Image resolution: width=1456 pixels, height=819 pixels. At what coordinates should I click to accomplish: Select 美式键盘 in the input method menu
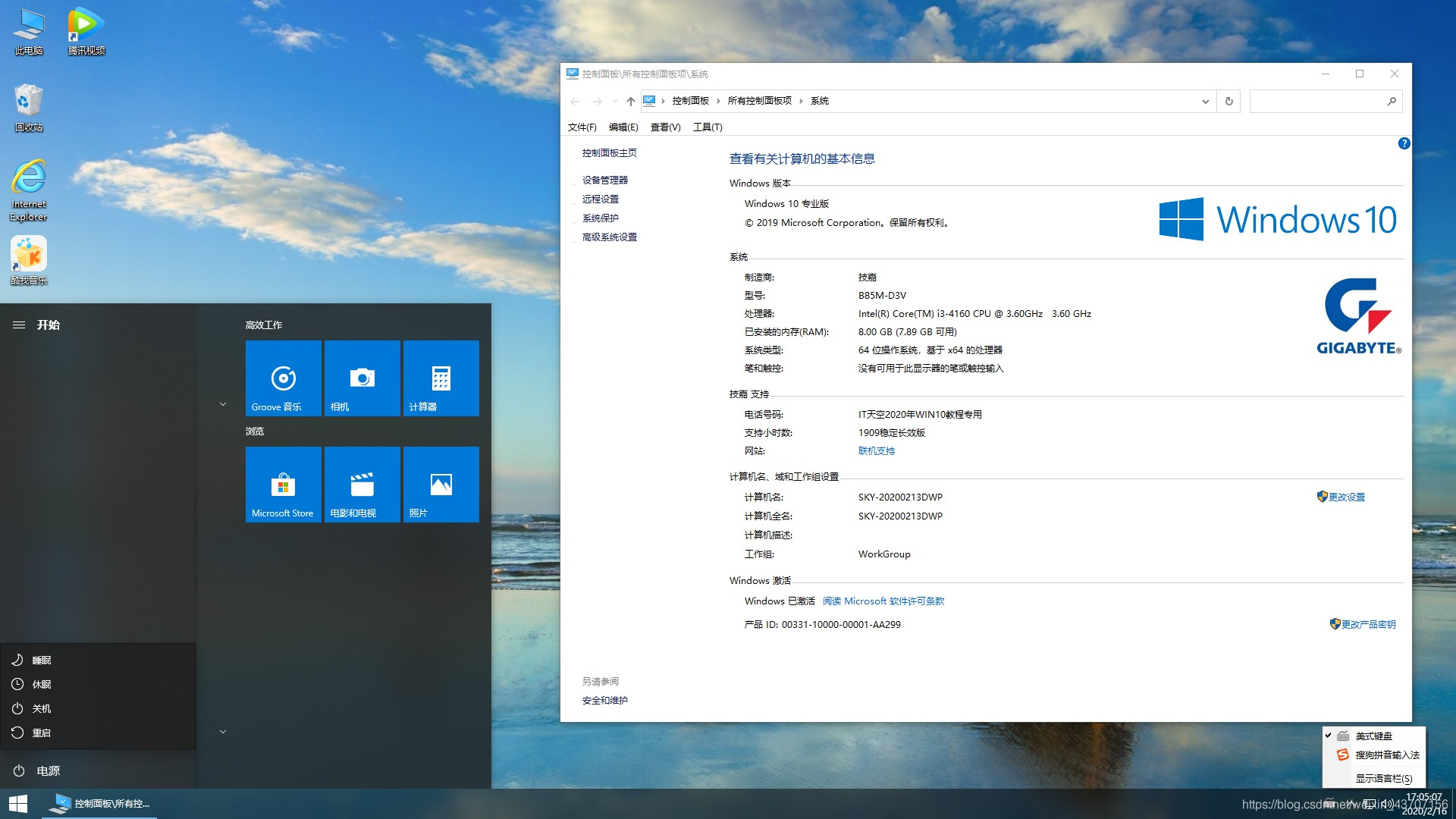pos(1373,736)
